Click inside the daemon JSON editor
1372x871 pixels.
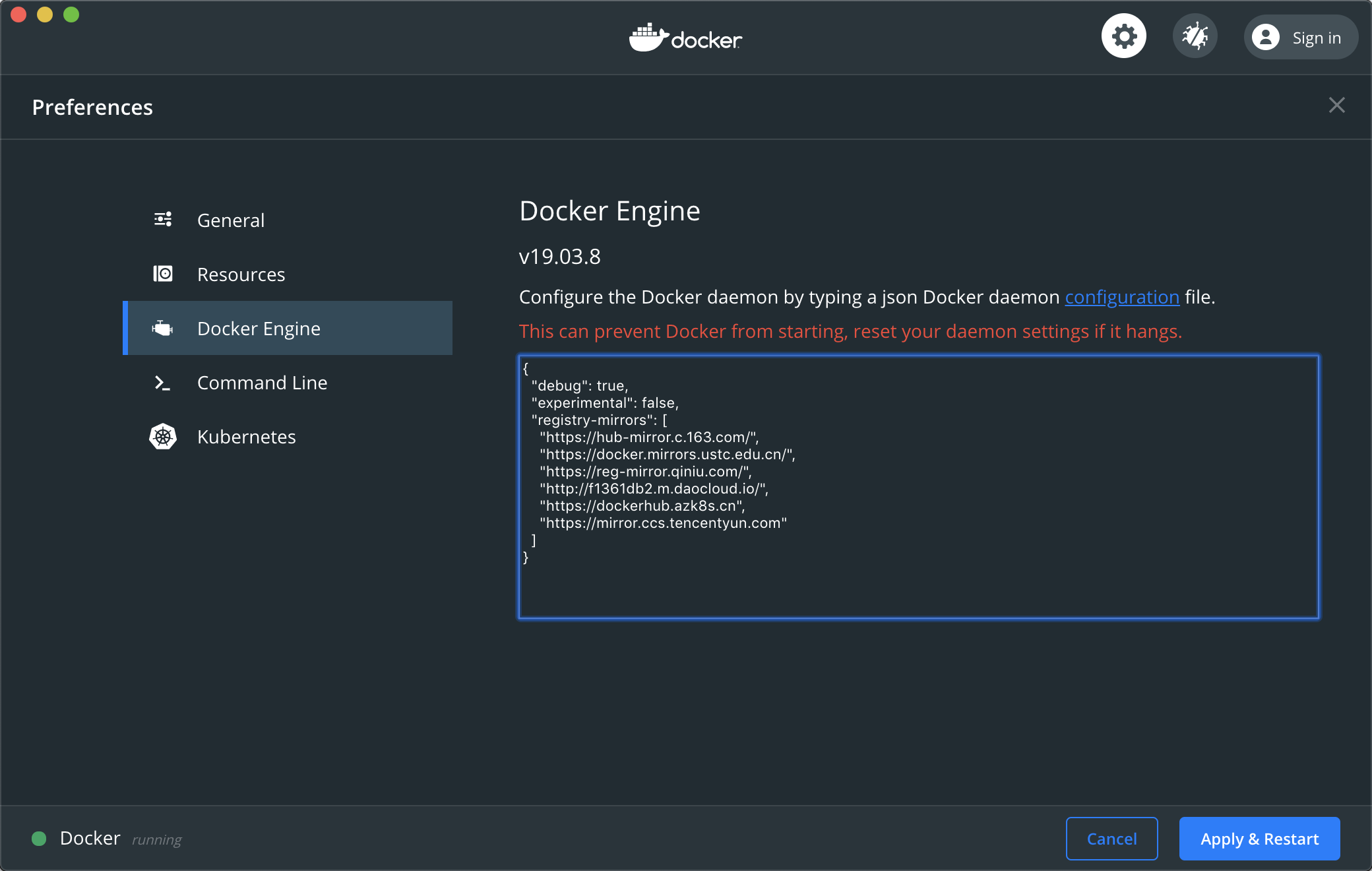click(x=919, y=487)
